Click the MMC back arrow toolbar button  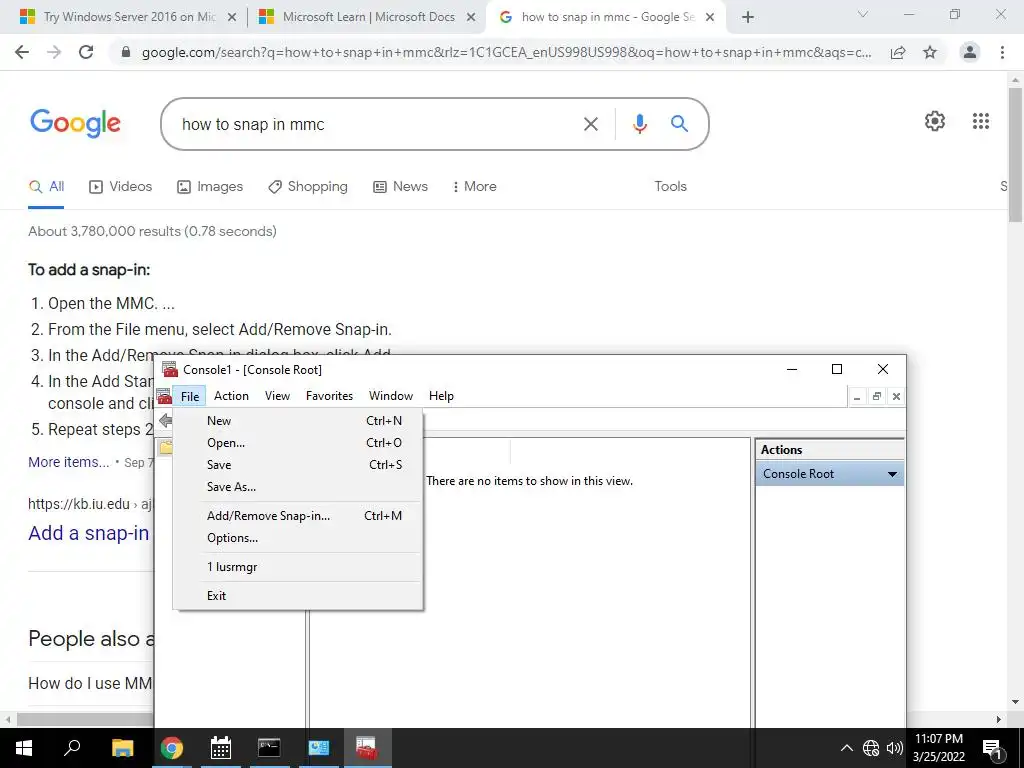tap(166, 421)
